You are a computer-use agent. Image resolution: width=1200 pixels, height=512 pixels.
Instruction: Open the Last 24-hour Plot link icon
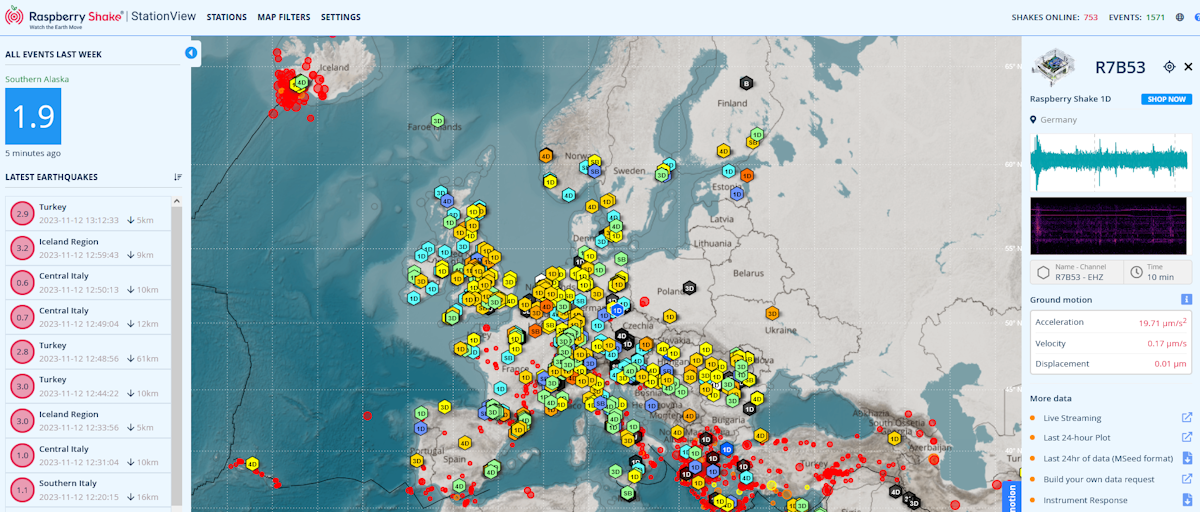(1187, 437)
